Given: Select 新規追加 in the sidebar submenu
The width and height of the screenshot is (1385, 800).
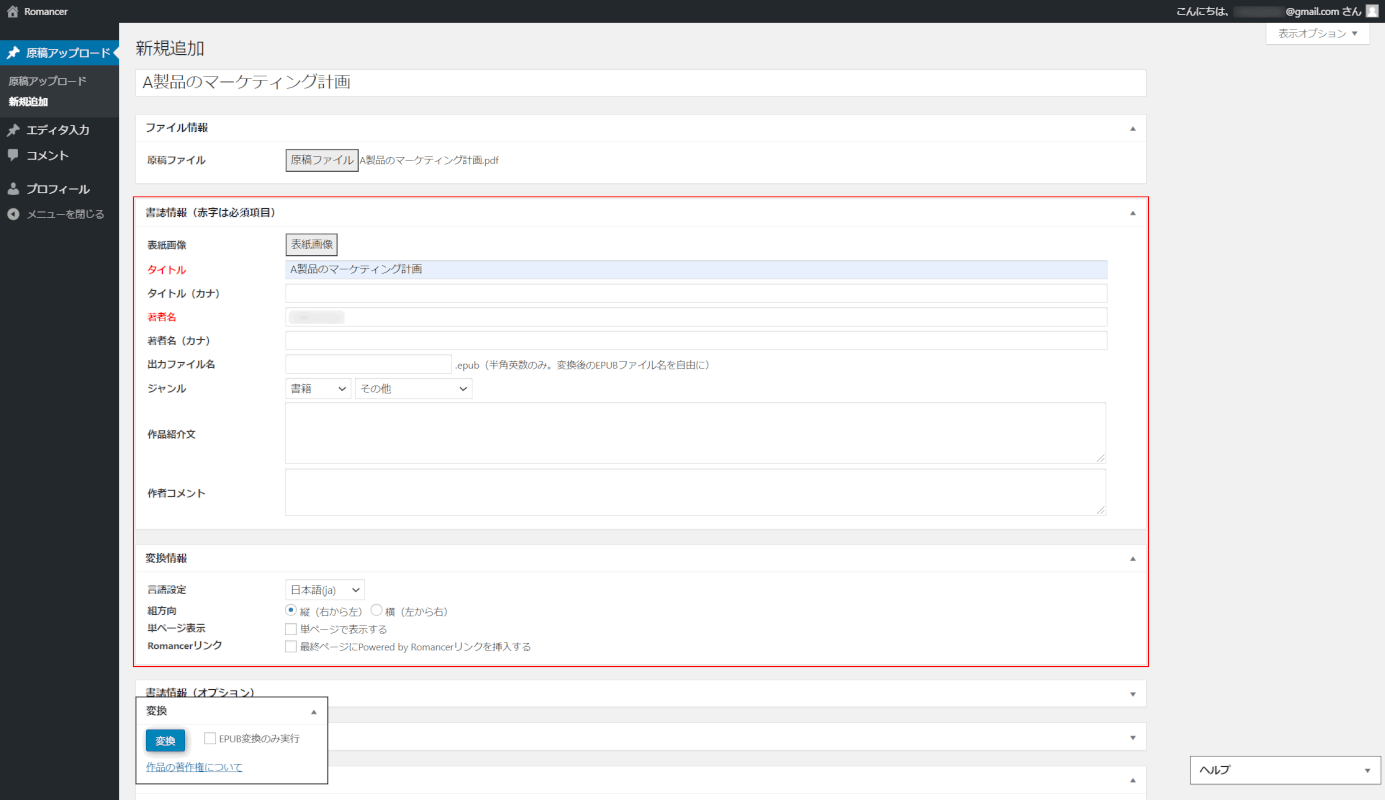Looking at the screenshot, I should click(x=28, y=102).
